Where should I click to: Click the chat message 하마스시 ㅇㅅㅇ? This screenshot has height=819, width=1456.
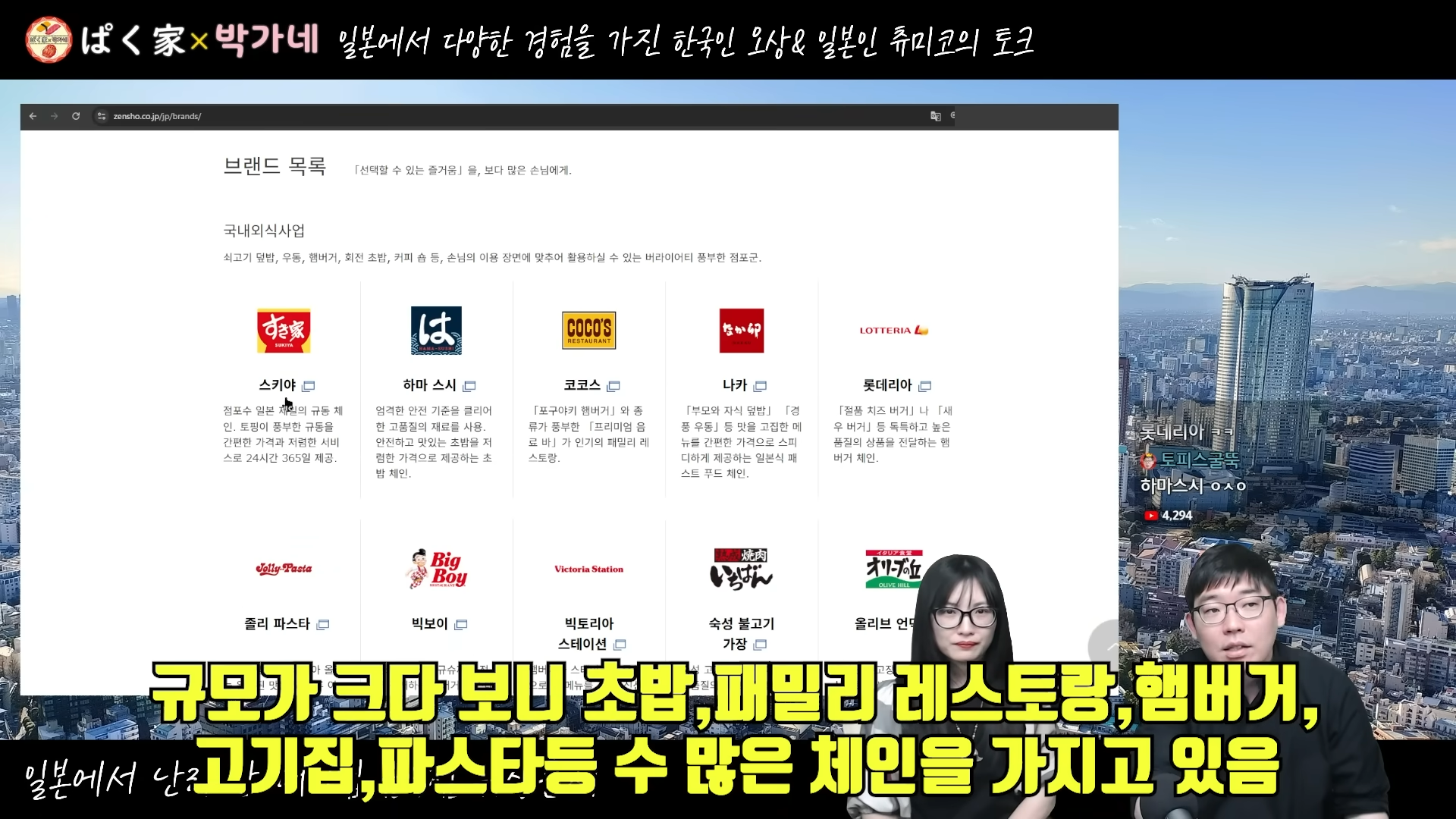1194,485
